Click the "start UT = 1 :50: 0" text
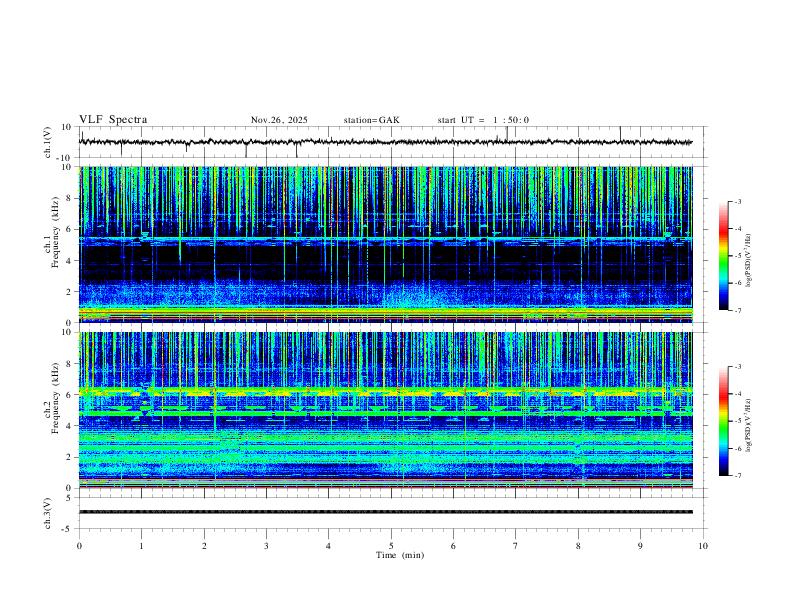The image size is (792, 612). [483, 120]
